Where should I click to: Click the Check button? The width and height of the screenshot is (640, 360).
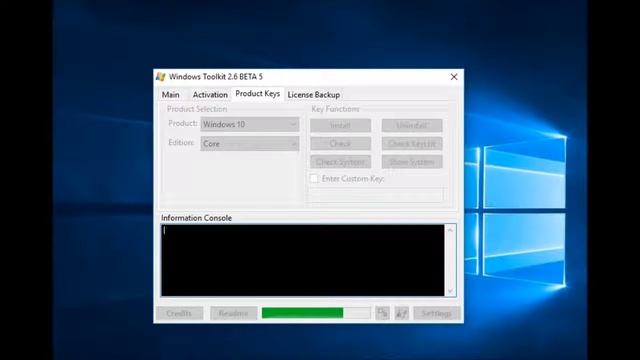(x=340, y=144)
